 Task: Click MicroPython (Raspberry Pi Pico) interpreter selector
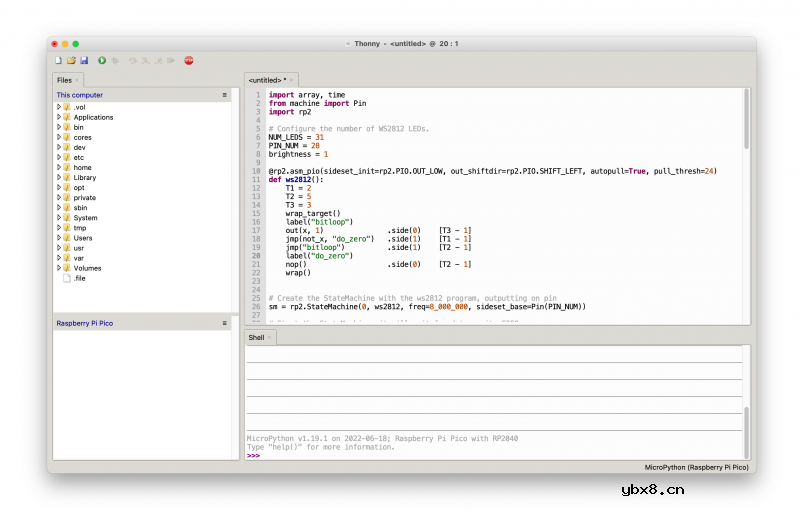[696, 467]
